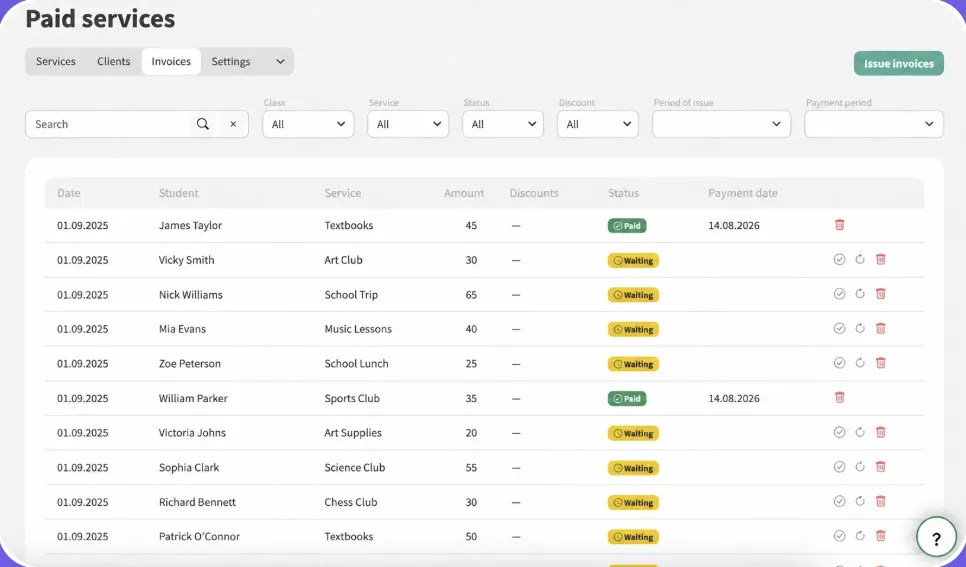Screen dimensions: 966x567
Task: Select student name Sophia Clark
Action: click(x=189, y=467)
